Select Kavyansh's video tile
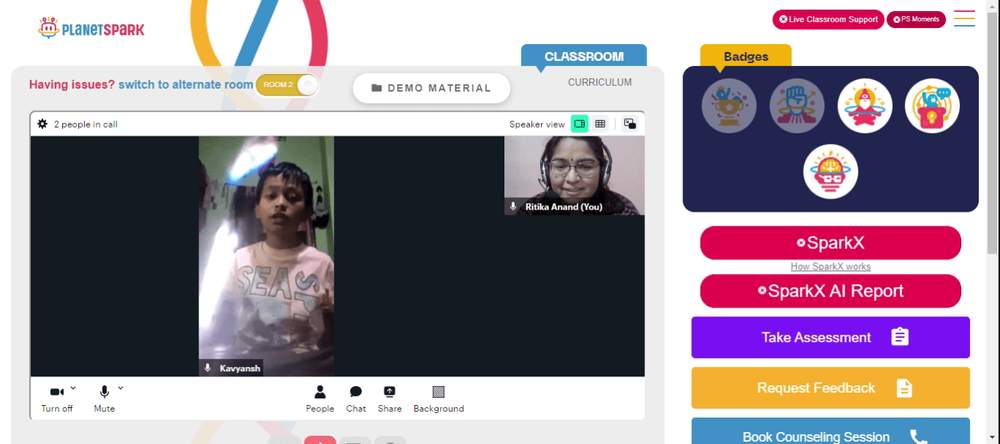The height and width of the screenshot is (444, 1000). click(x=266, y=256)
